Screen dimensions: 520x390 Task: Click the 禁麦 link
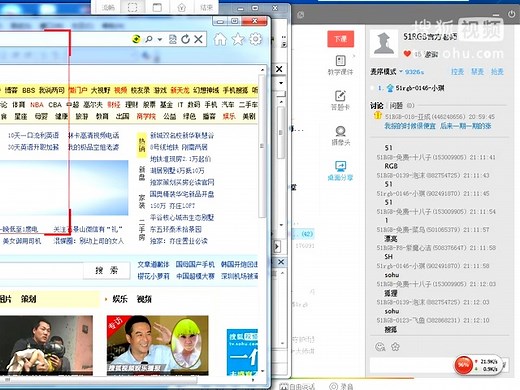point(477,72)
